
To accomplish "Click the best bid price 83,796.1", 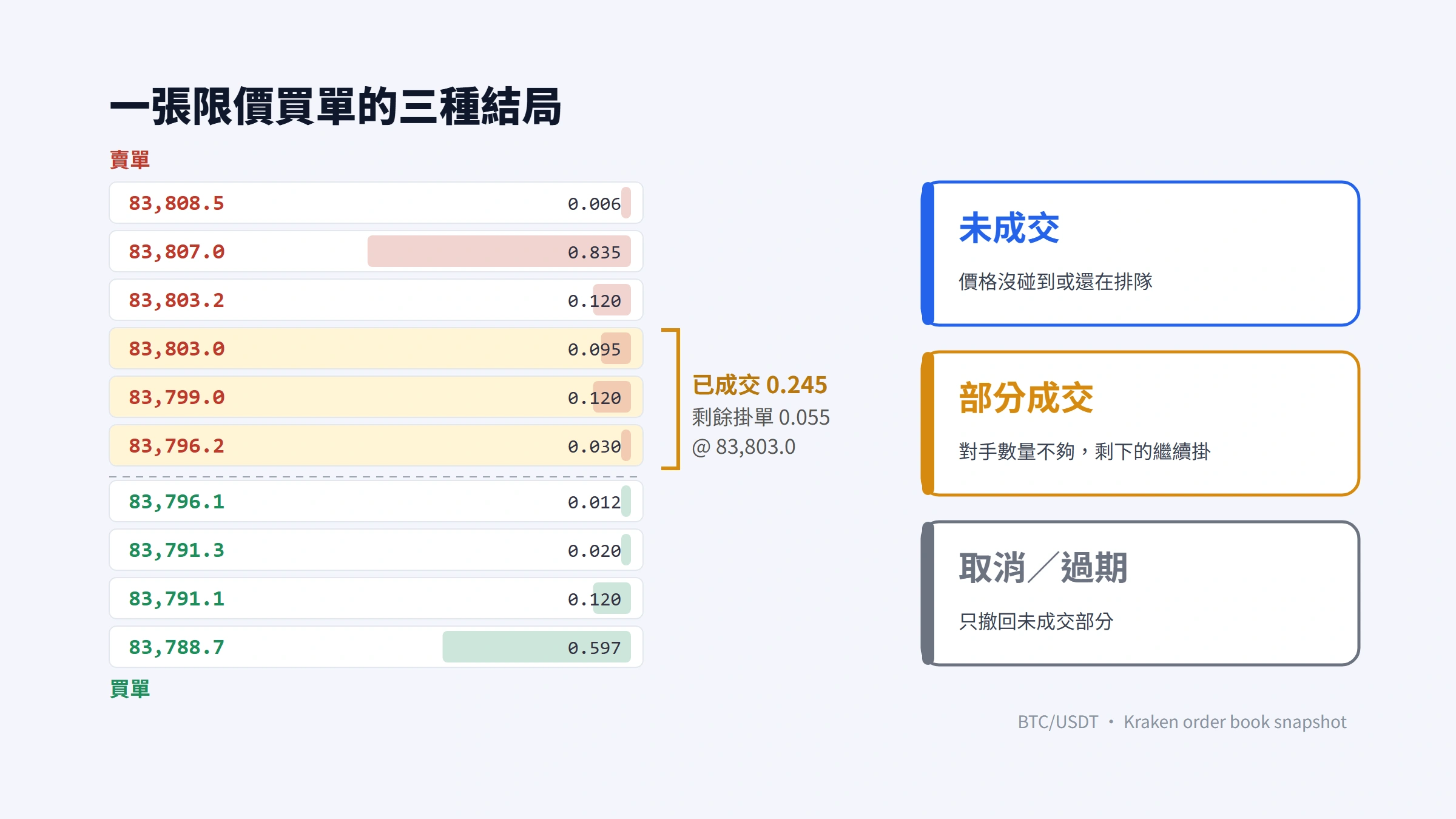I will point(176,502).
